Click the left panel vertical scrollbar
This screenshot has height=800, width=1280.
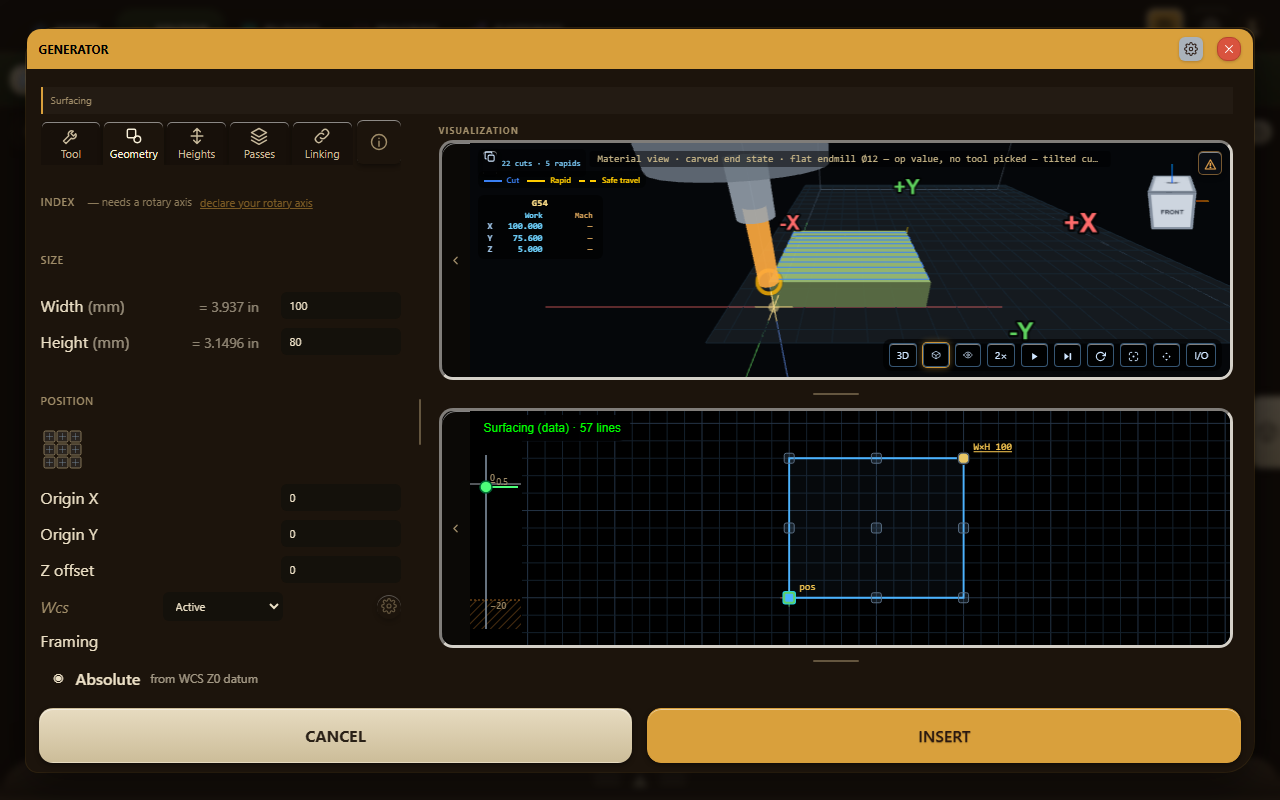[x=420, y=422]
